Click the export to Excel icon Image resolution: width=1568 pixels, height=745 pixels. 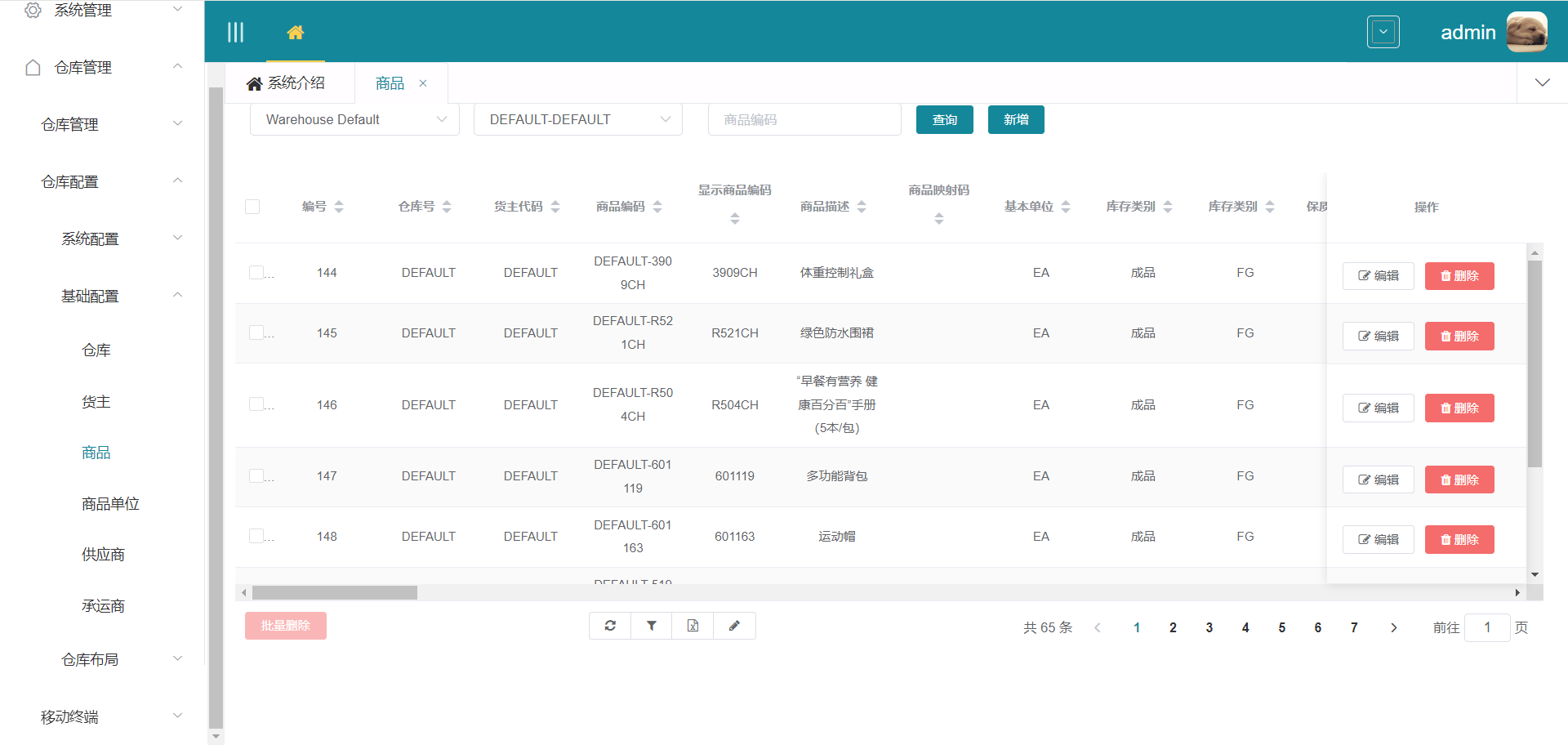(693, 626)
